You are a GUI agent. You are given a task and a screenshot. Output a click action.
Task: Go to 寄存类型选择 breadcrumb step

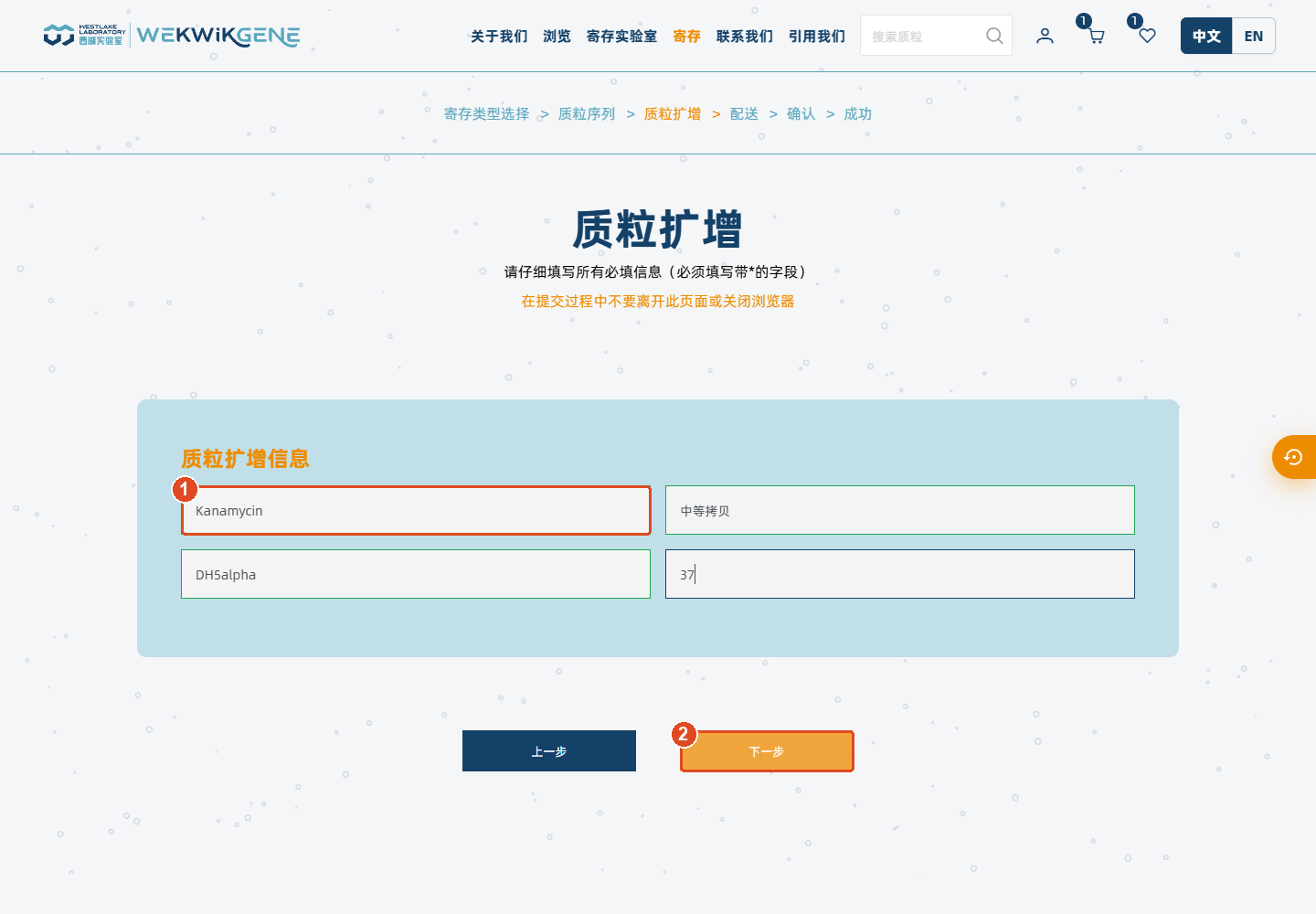click(x=486, y=113)
